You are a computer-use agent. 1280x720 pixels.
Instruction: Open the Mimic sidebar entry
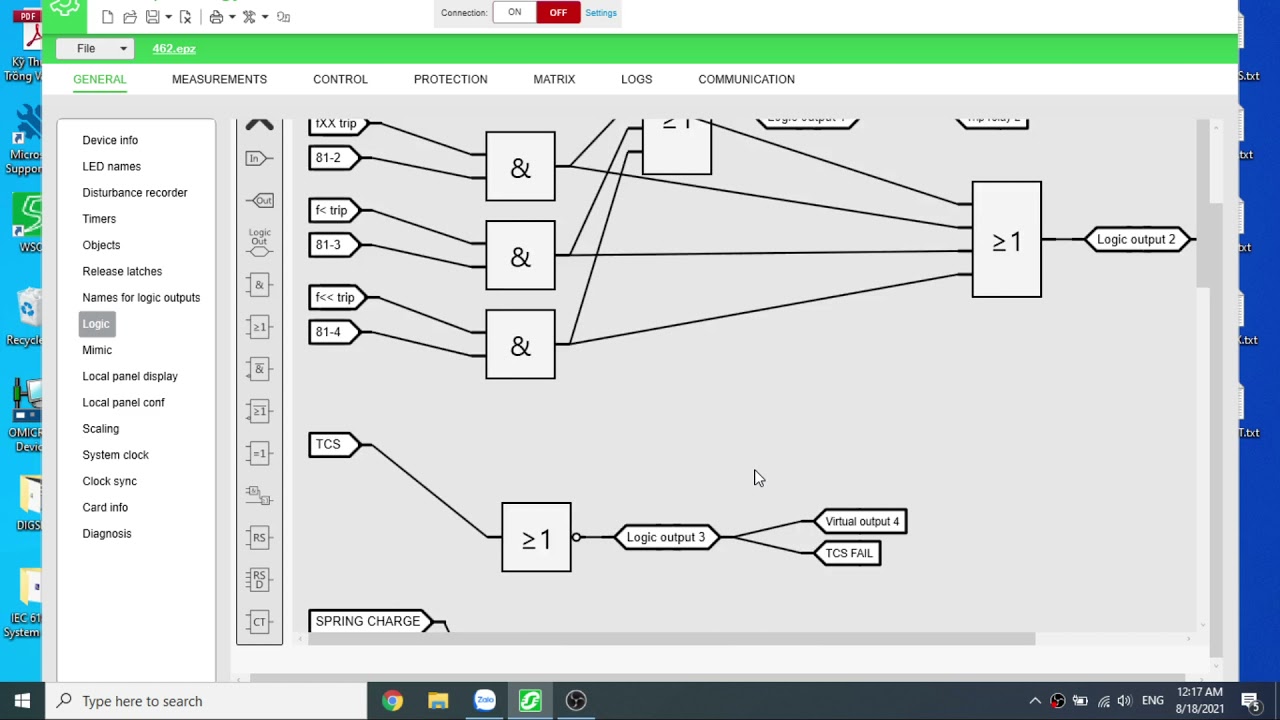coord(97,350)
